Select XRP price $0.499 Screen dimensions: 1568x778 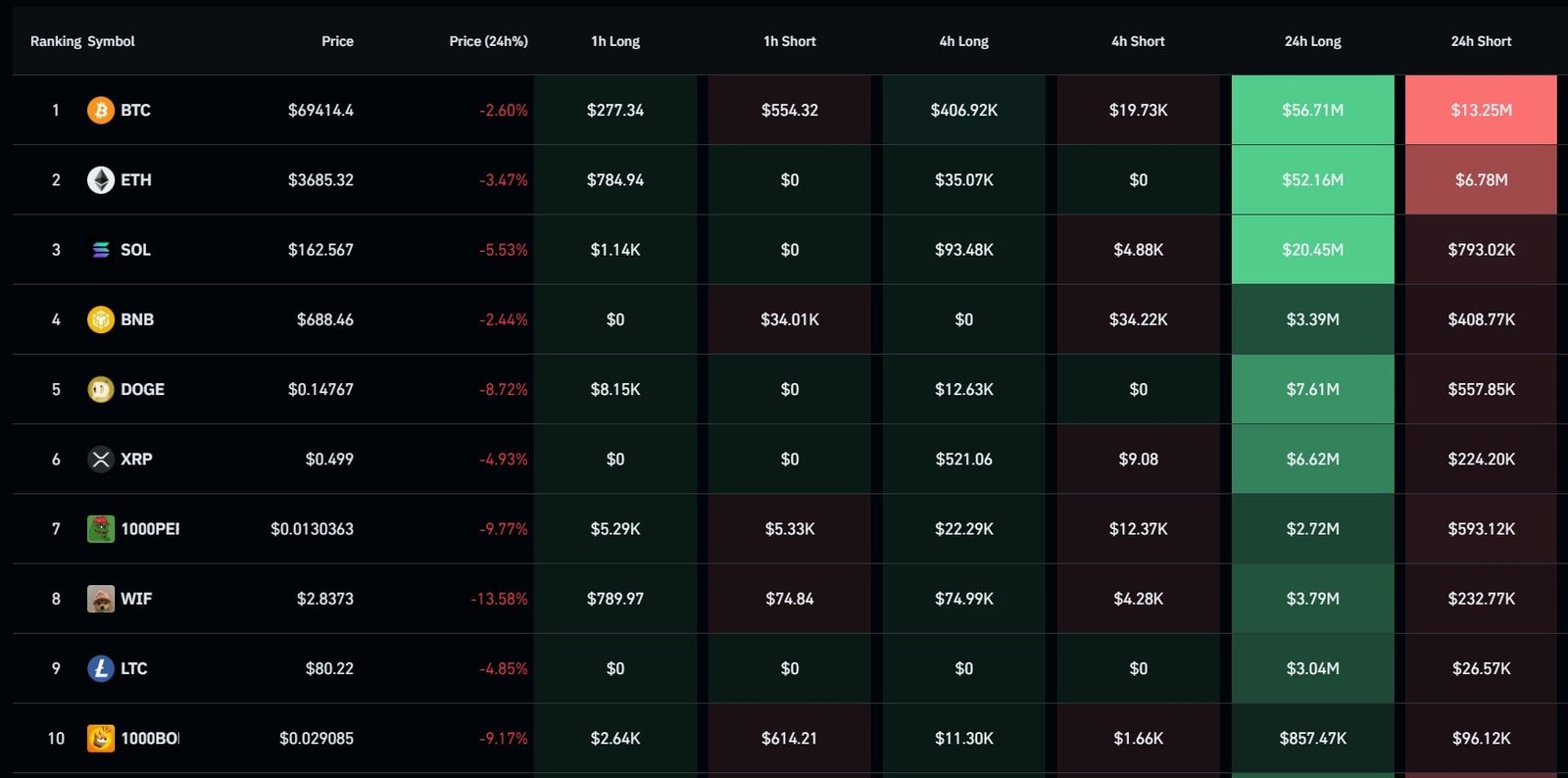click(x=329, y=459)
